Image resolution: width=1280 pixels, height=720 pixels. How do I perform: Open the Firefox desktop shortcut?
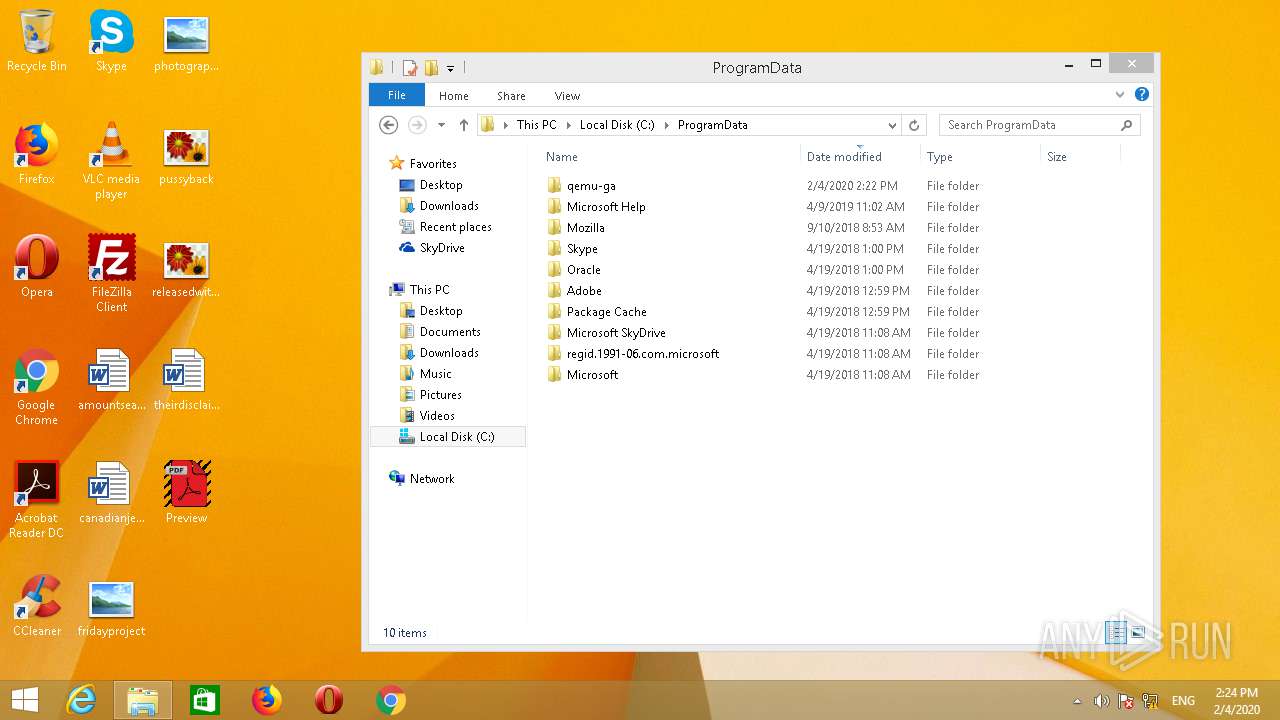36,153
